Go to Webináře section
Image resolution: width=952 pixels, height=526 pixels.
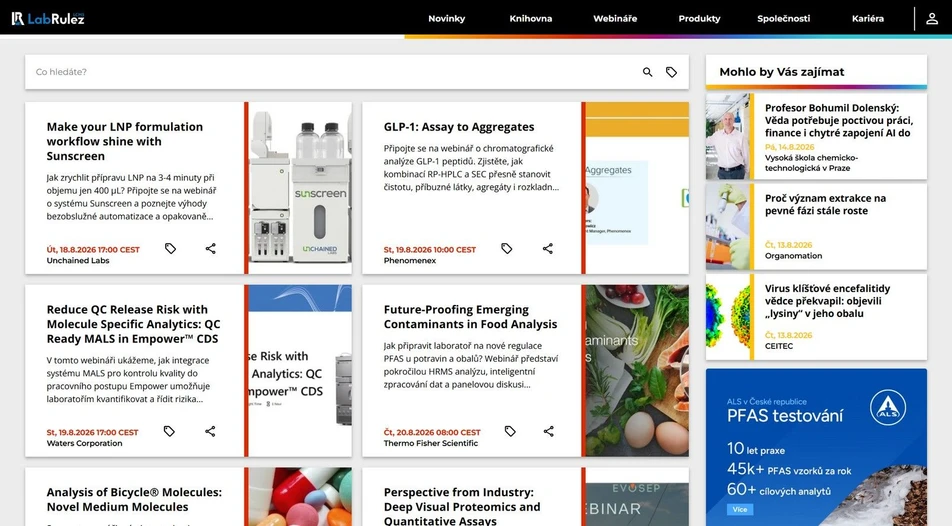[615, 19]
